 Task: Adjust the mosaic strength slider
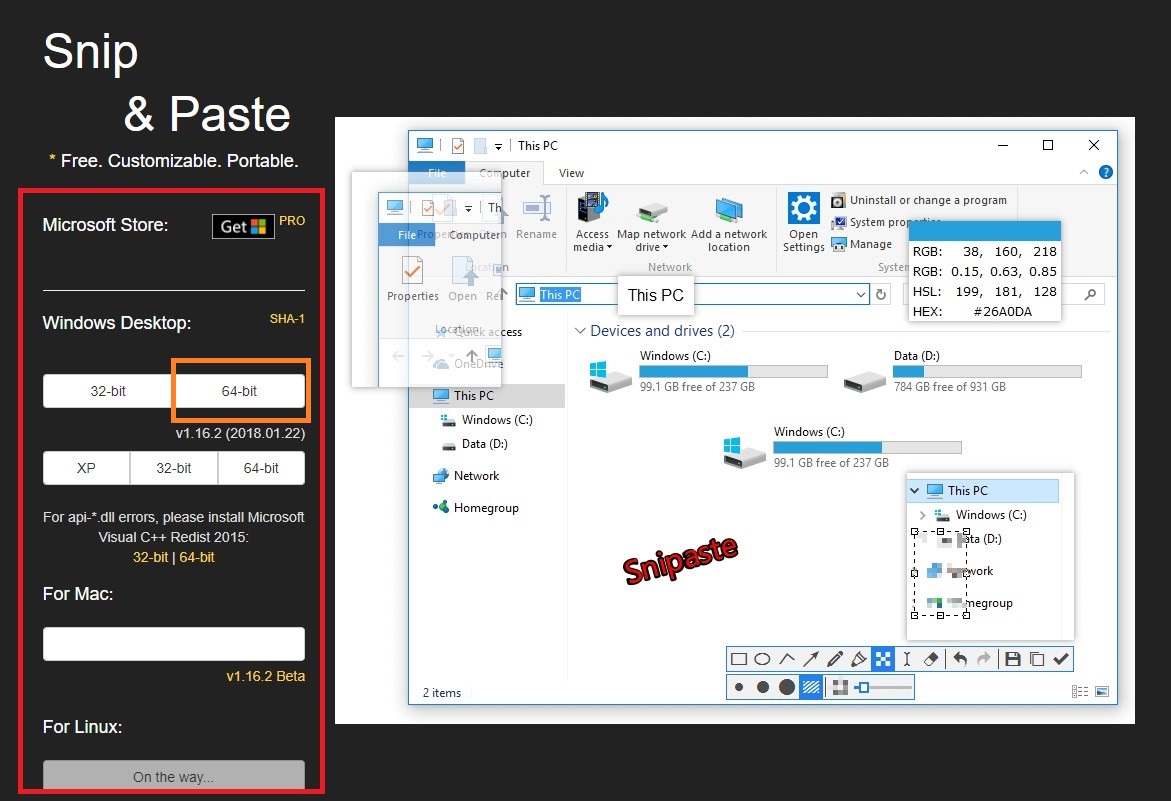(x=884, y=688)
